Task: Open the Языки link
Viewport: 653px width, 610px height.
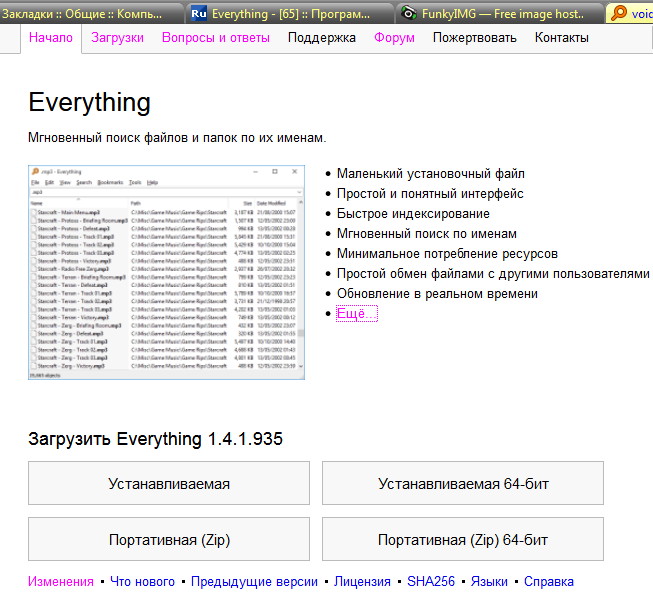Action: (489, 581)
